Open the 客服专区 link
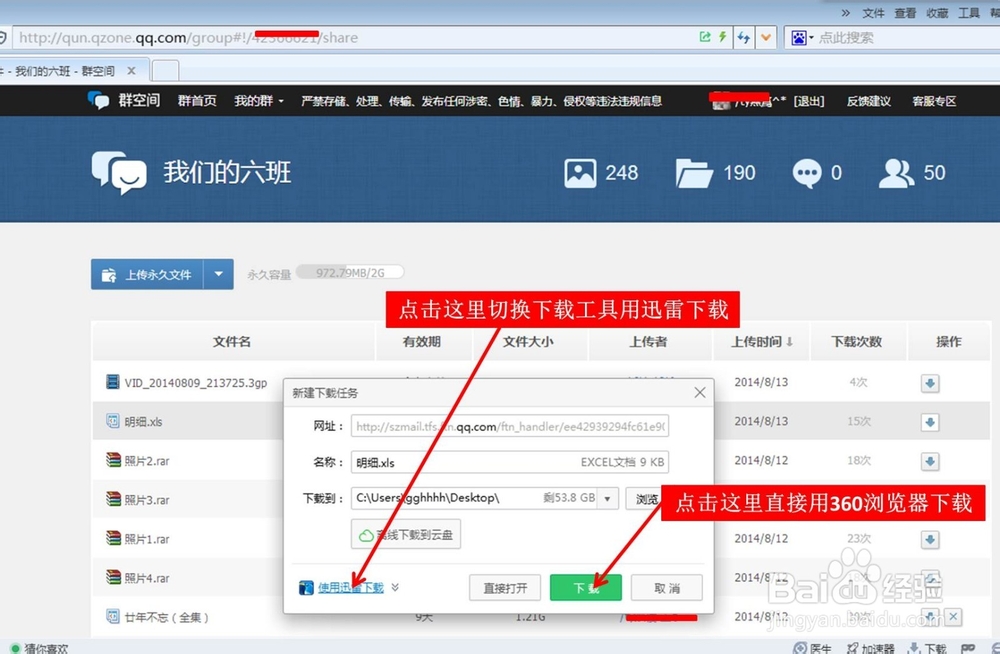The image size is (1000, 654). 934,101
